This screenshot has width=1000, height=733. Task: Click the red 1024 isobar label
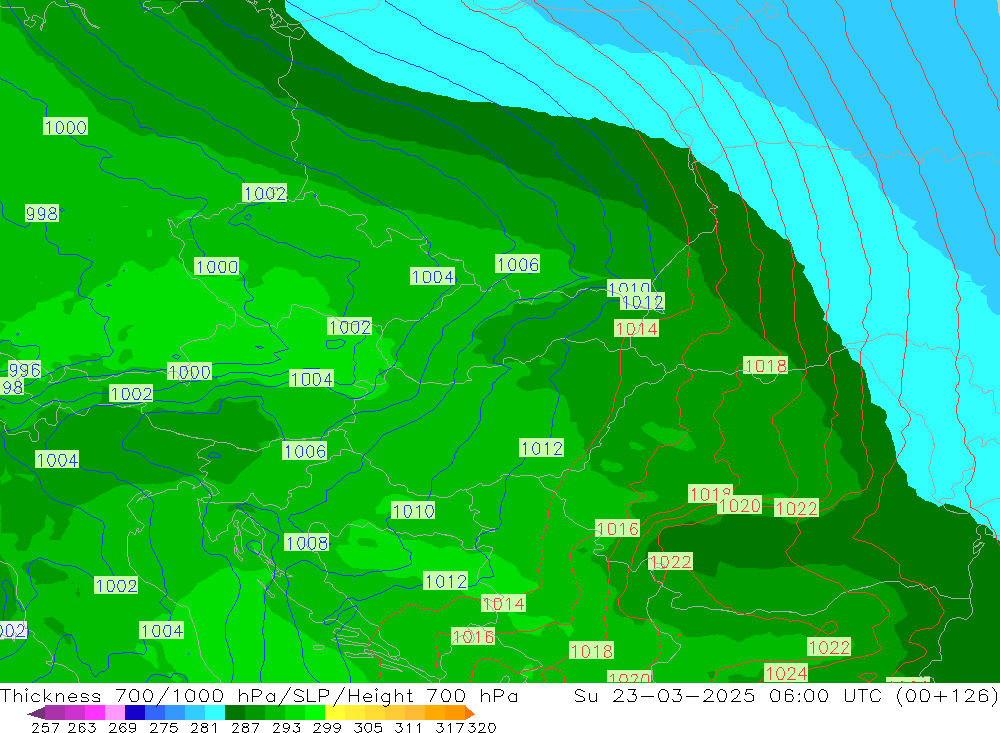[786, 673]
